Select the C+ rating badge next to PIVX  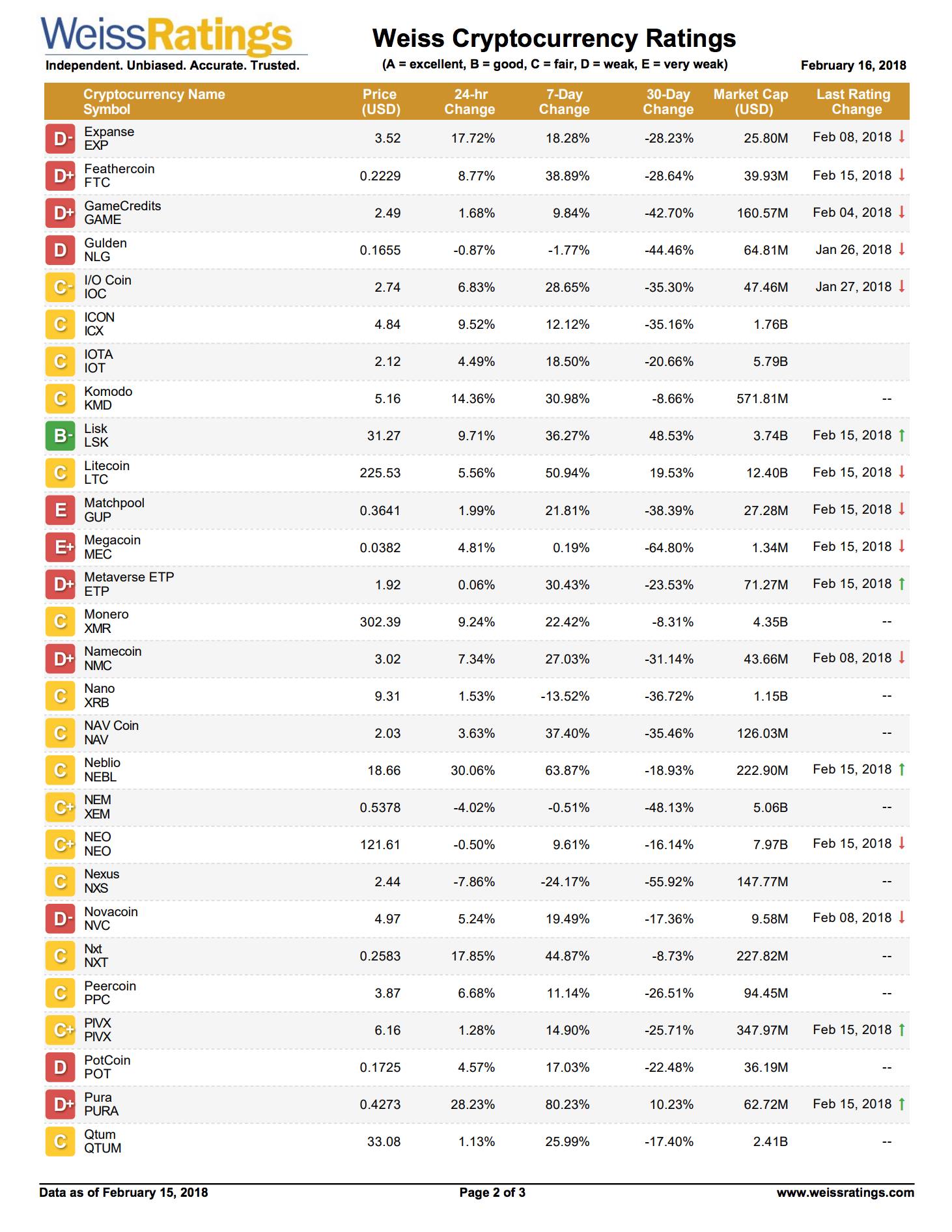coord(61,1030)
